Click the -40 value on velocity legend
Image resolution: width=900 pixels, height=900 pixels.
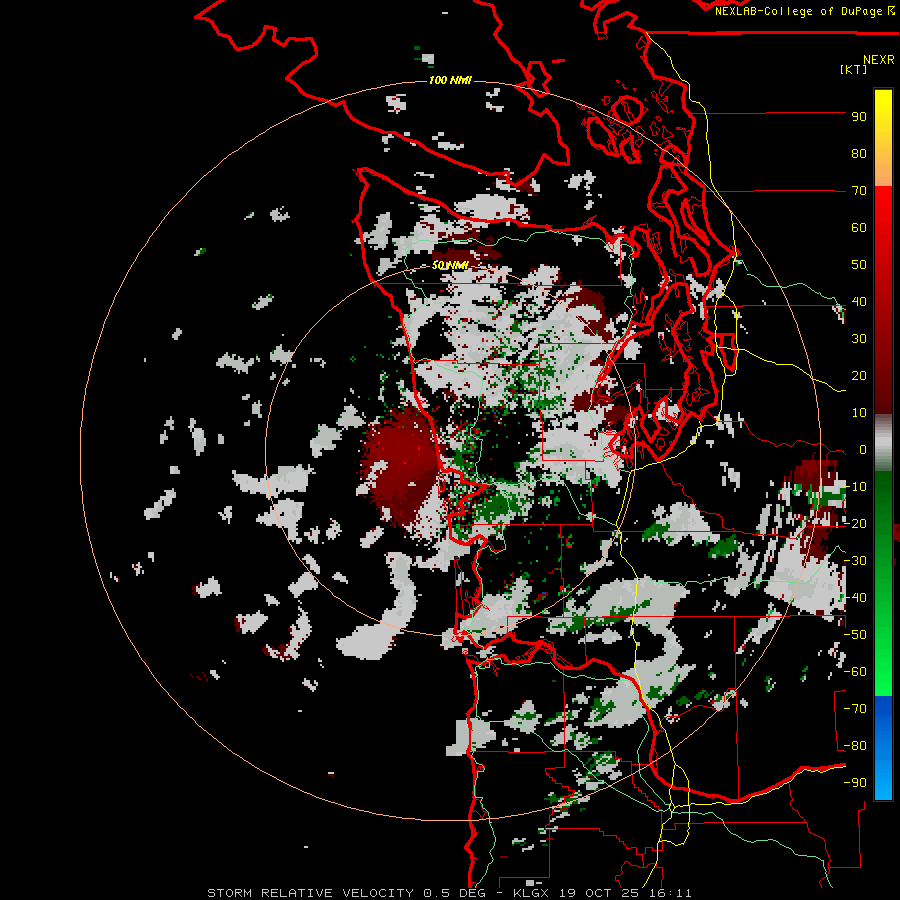pos(855,598)
